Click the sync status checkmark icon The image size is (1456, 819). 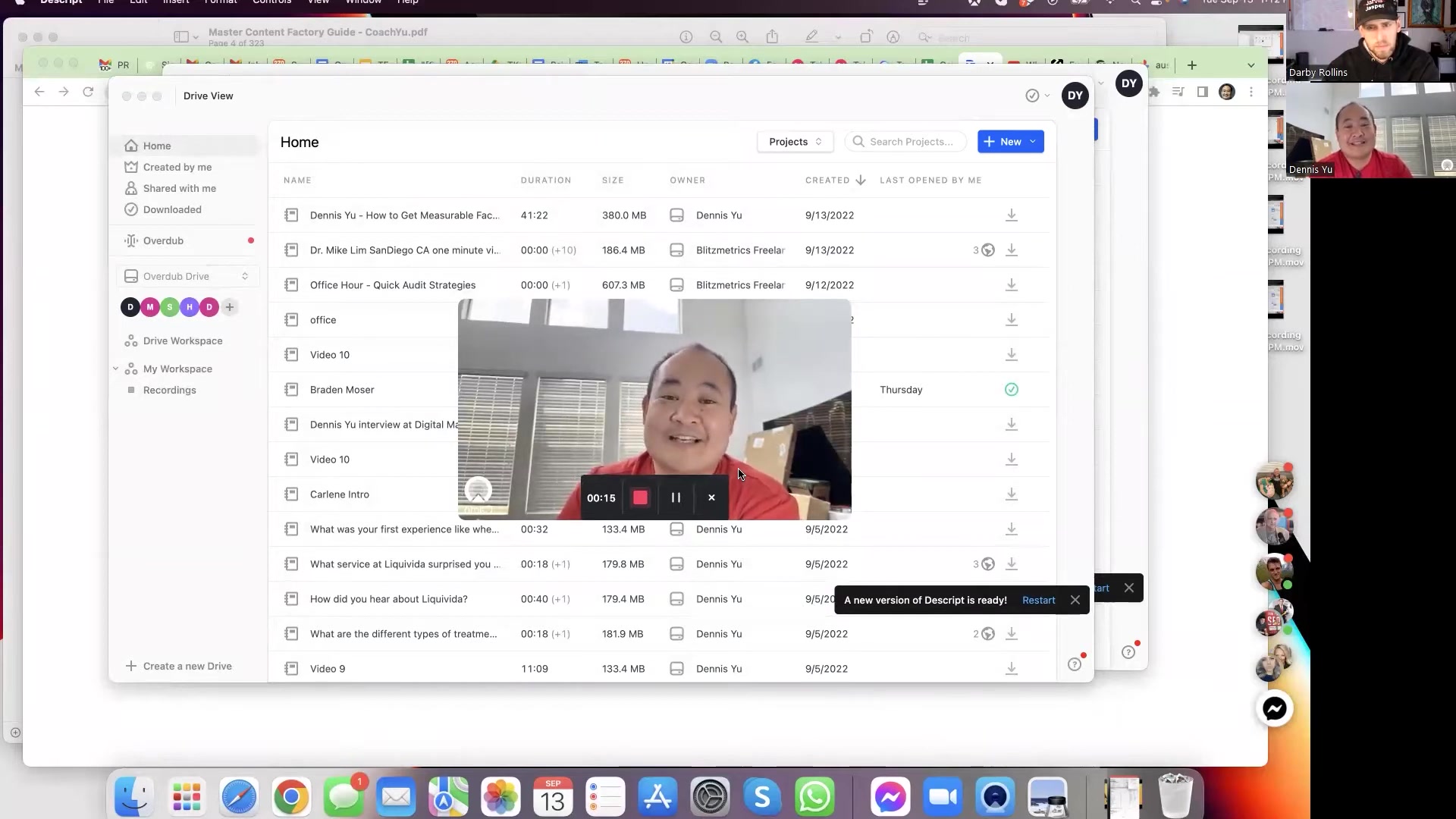coord(1031,96)
